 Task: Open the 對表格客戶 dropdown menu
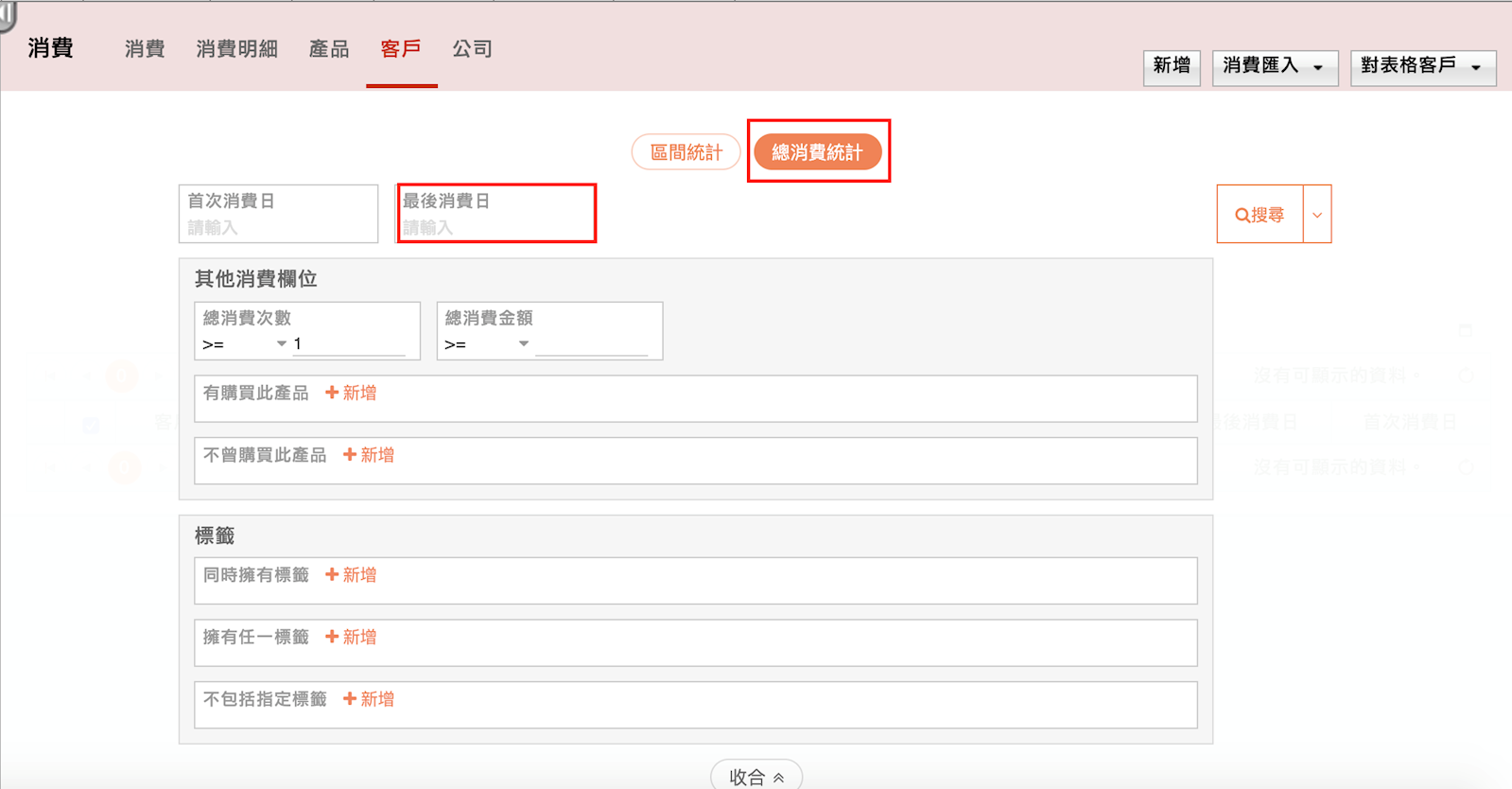(x=1422, y=67)
